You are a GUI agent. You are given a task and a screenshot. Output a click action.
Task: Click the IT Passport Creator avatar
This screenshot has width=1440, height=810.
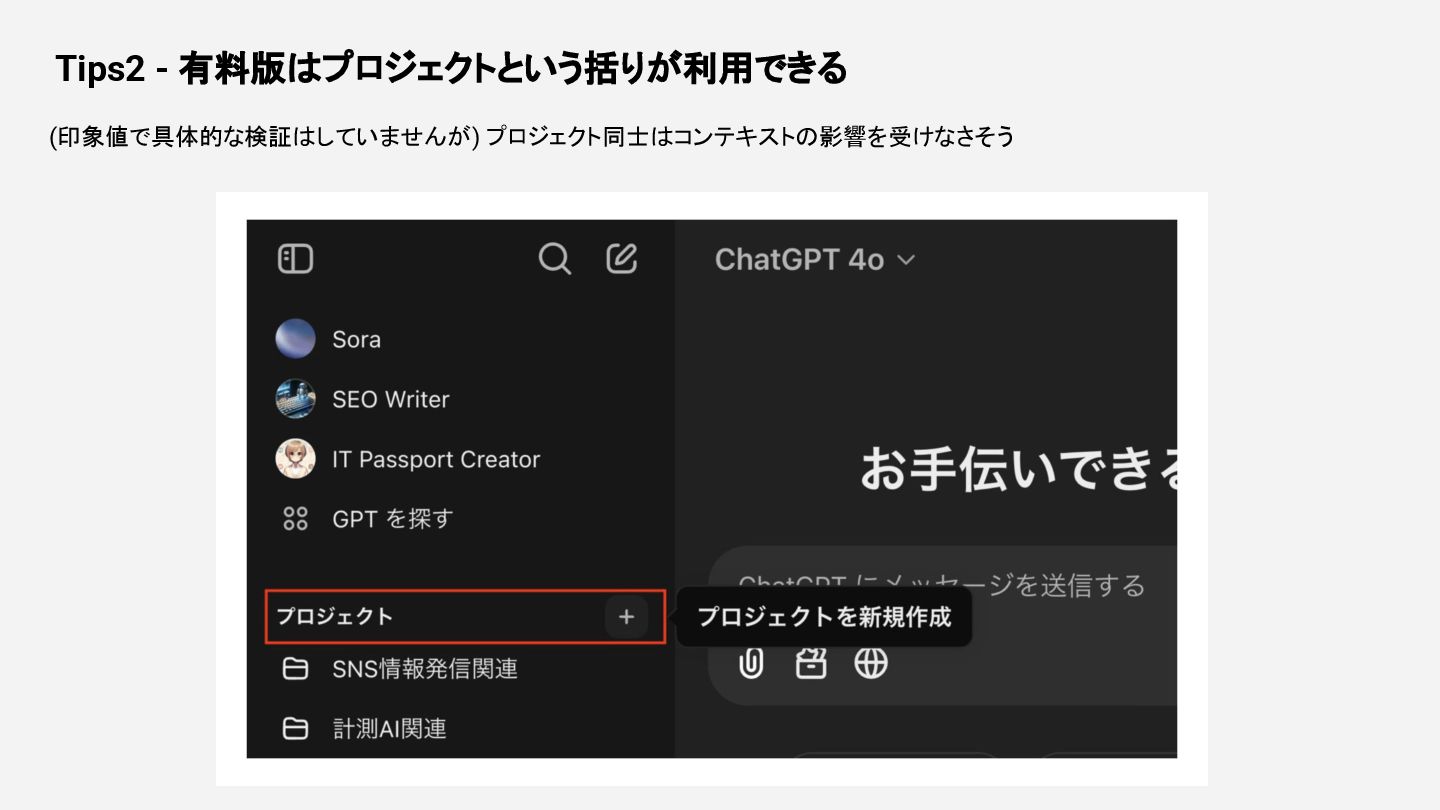295,459
